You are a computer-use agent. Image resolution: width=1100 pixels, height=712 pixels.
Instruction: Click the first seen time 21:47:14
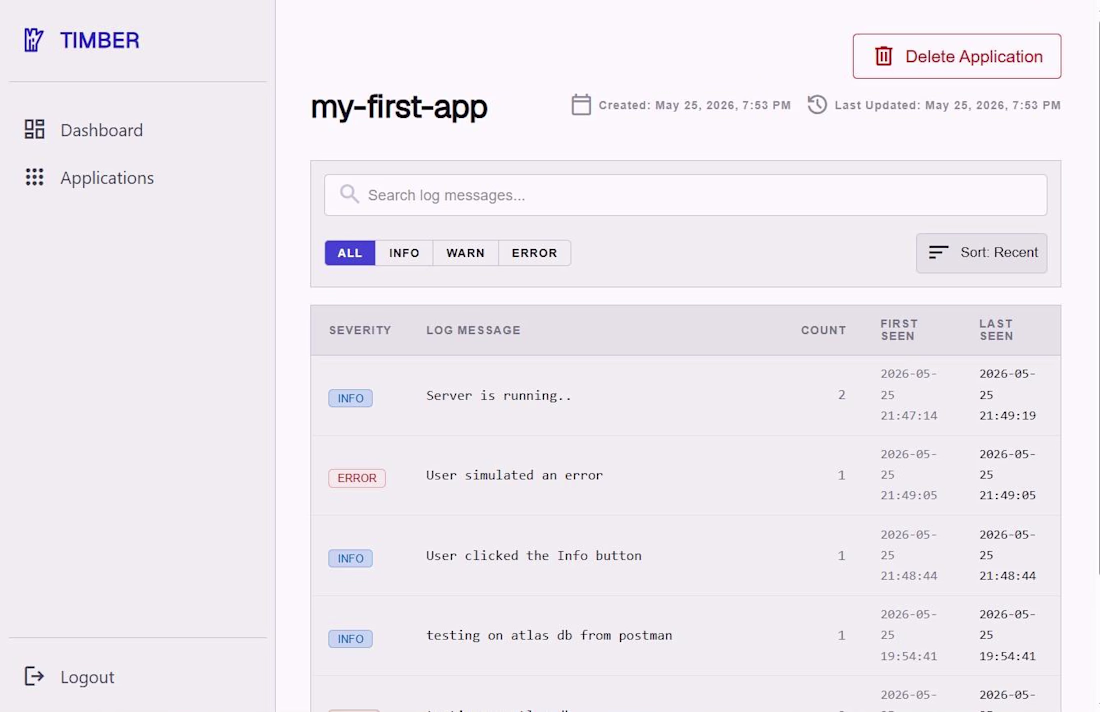(x=908, y=416)
